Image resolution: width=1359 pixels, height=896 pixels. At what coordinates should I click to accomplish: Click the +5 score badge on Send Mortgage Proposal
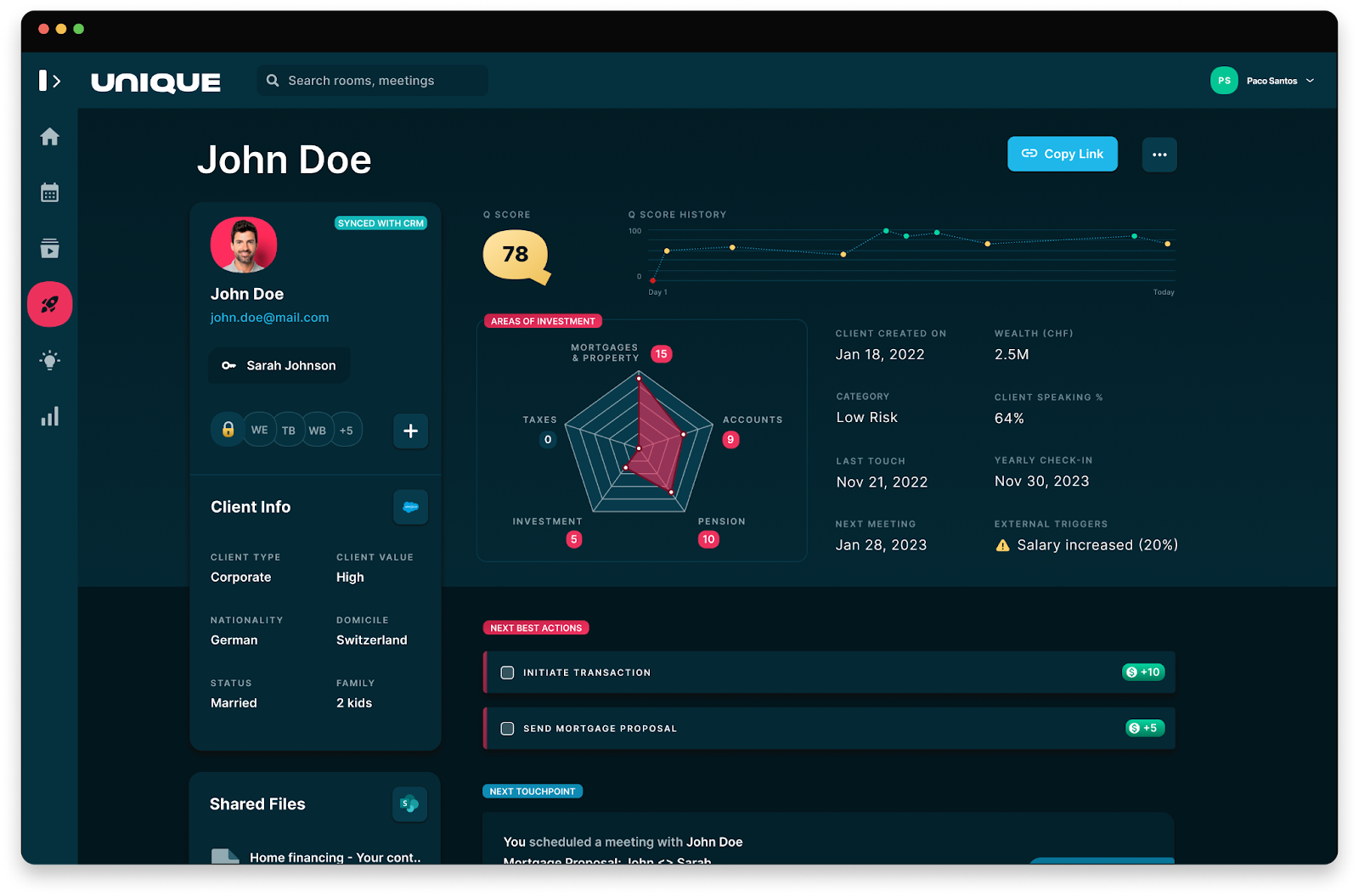[x=1145, y=729]
